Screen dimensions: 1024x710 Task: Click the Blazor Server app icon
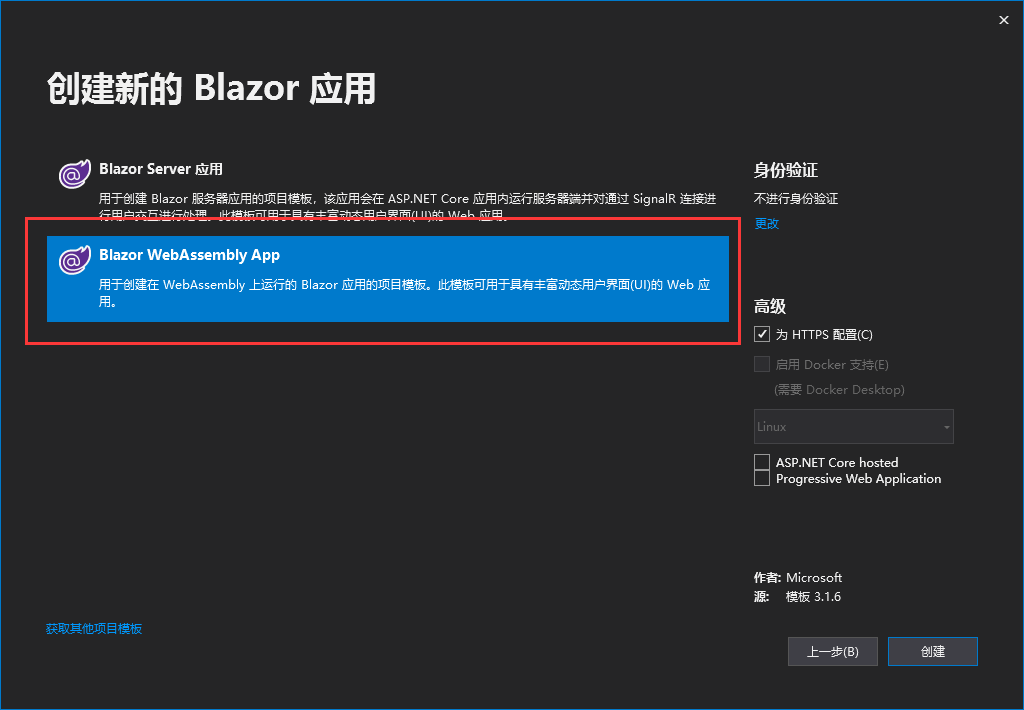click(x=75, y=174)
